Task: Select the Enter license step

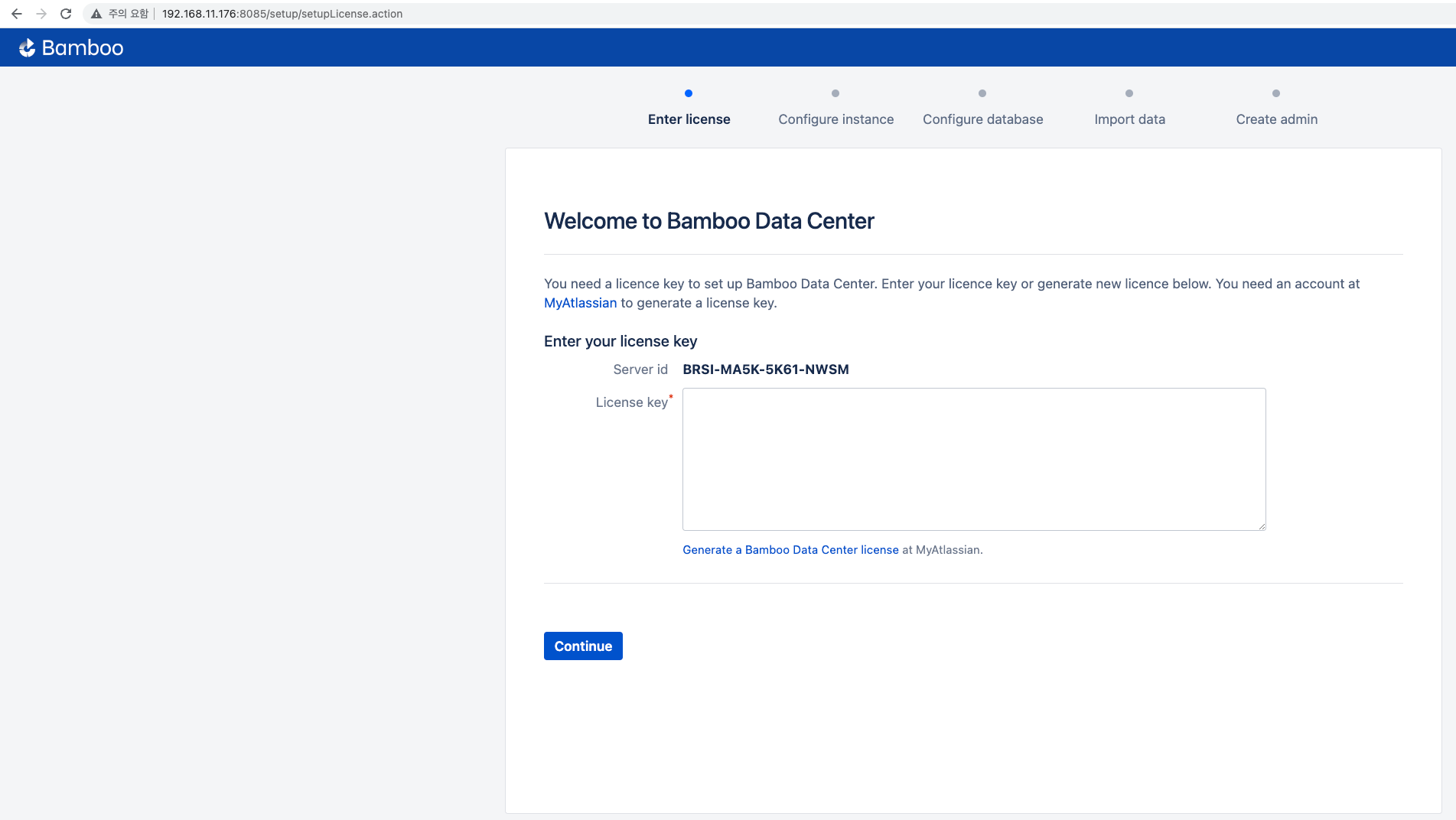Action: [689, 119]
